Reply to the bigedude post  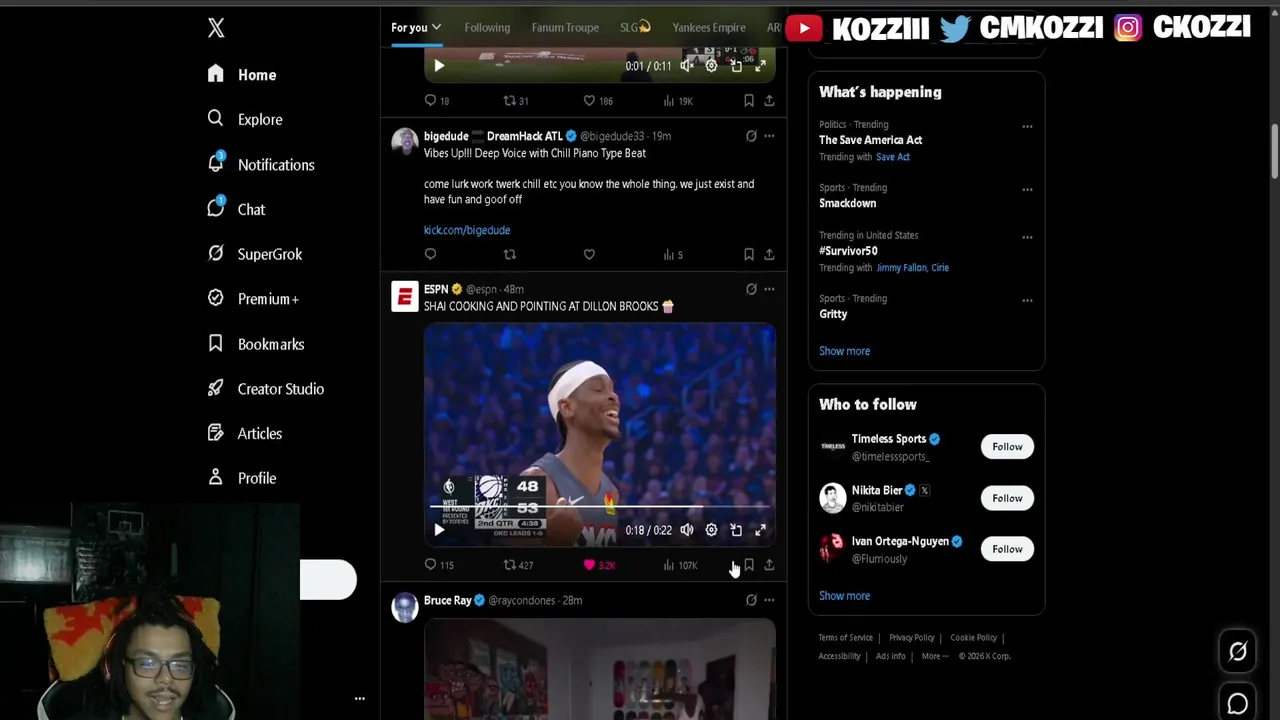click(x=431, y=255)
